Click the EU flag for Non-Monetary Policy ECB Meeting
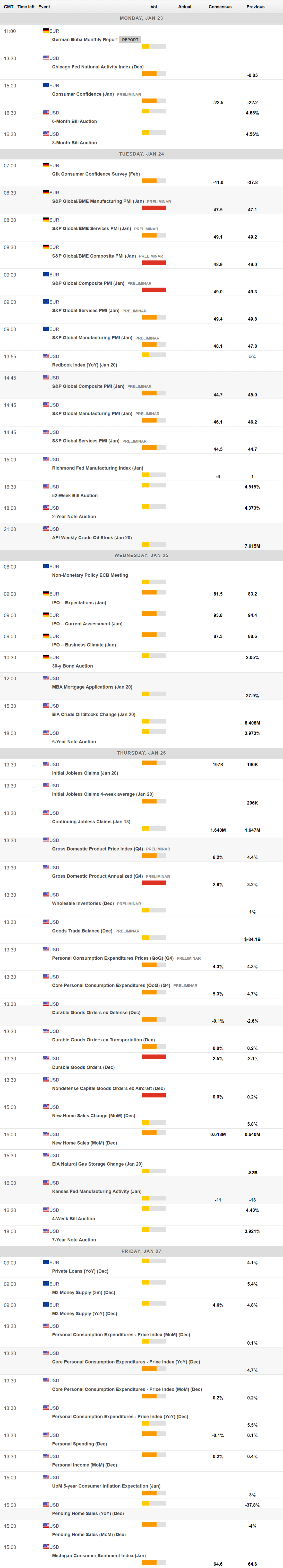Screen dimensions: 283x1568 46,566
